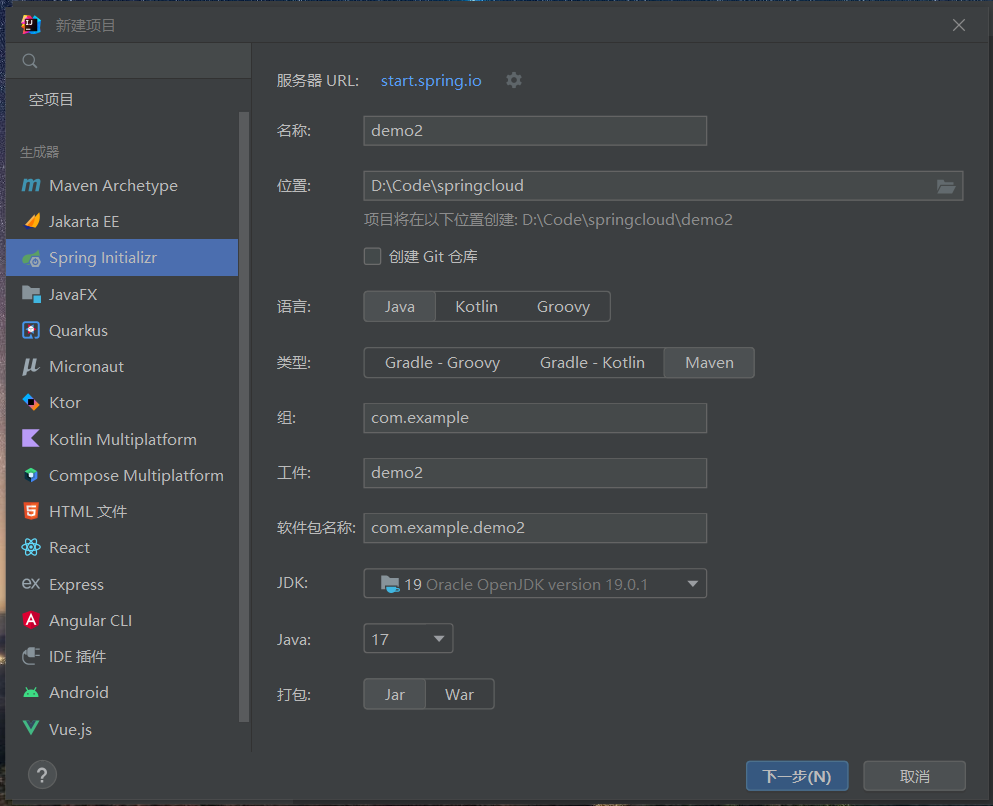Viewport: 993px width, 806px height.
Task: Click the Quarkus generator icon
Action: pyautogui.click(x=31, y=330)
